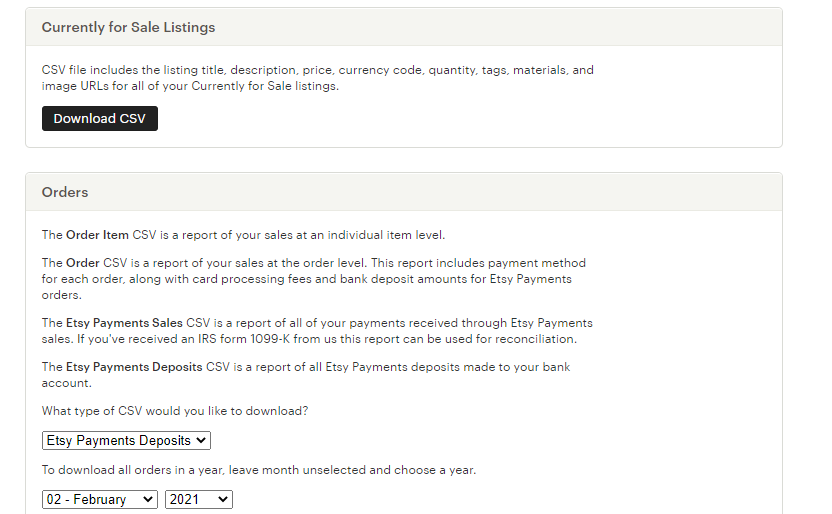The width and height of the screenshot is (832, 514).
Task: Click the arrow on the February month select
Action: coord(149,499)
